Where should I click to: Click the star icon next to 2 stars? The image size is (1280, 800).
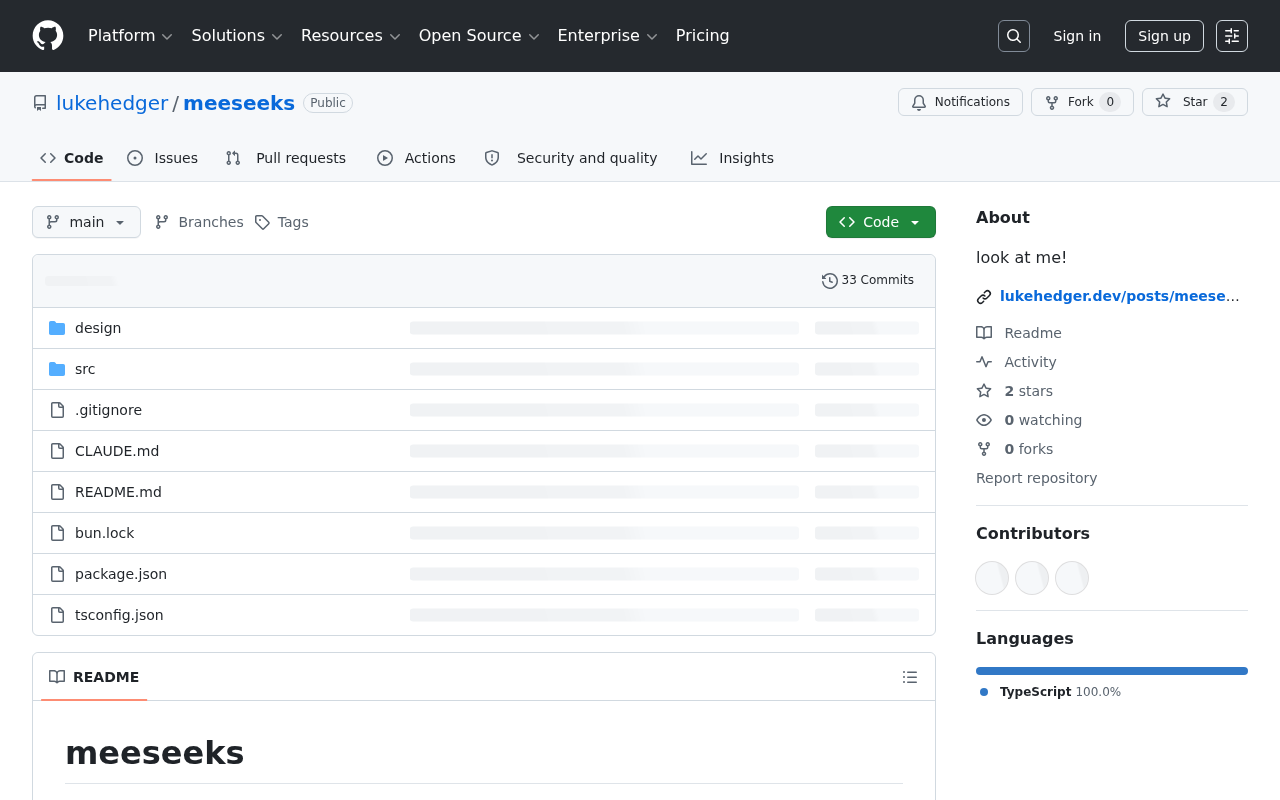(x=984, y=391)
